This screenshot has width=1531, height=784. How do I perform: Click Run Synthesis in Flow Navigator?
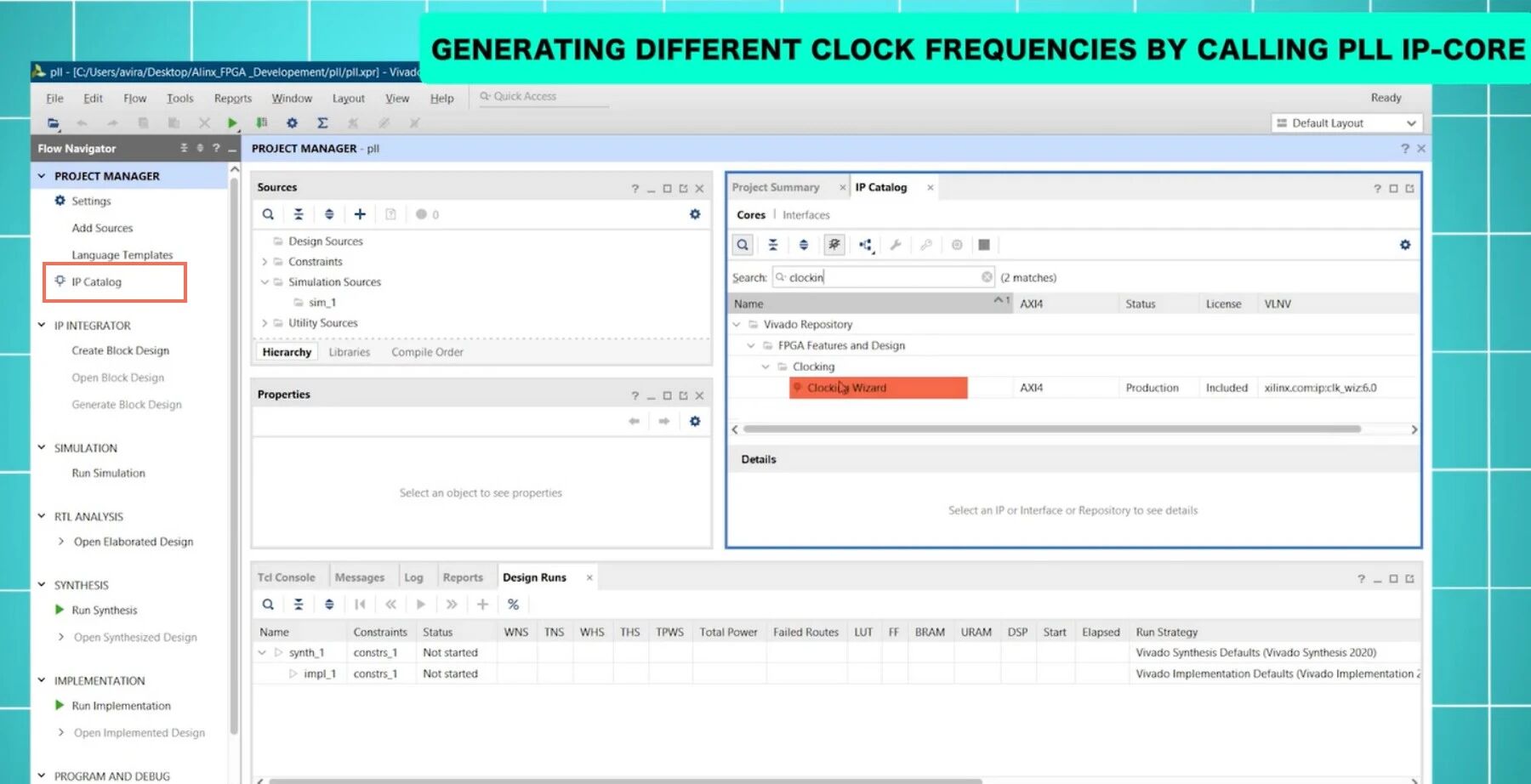click(x=104, y=611)
